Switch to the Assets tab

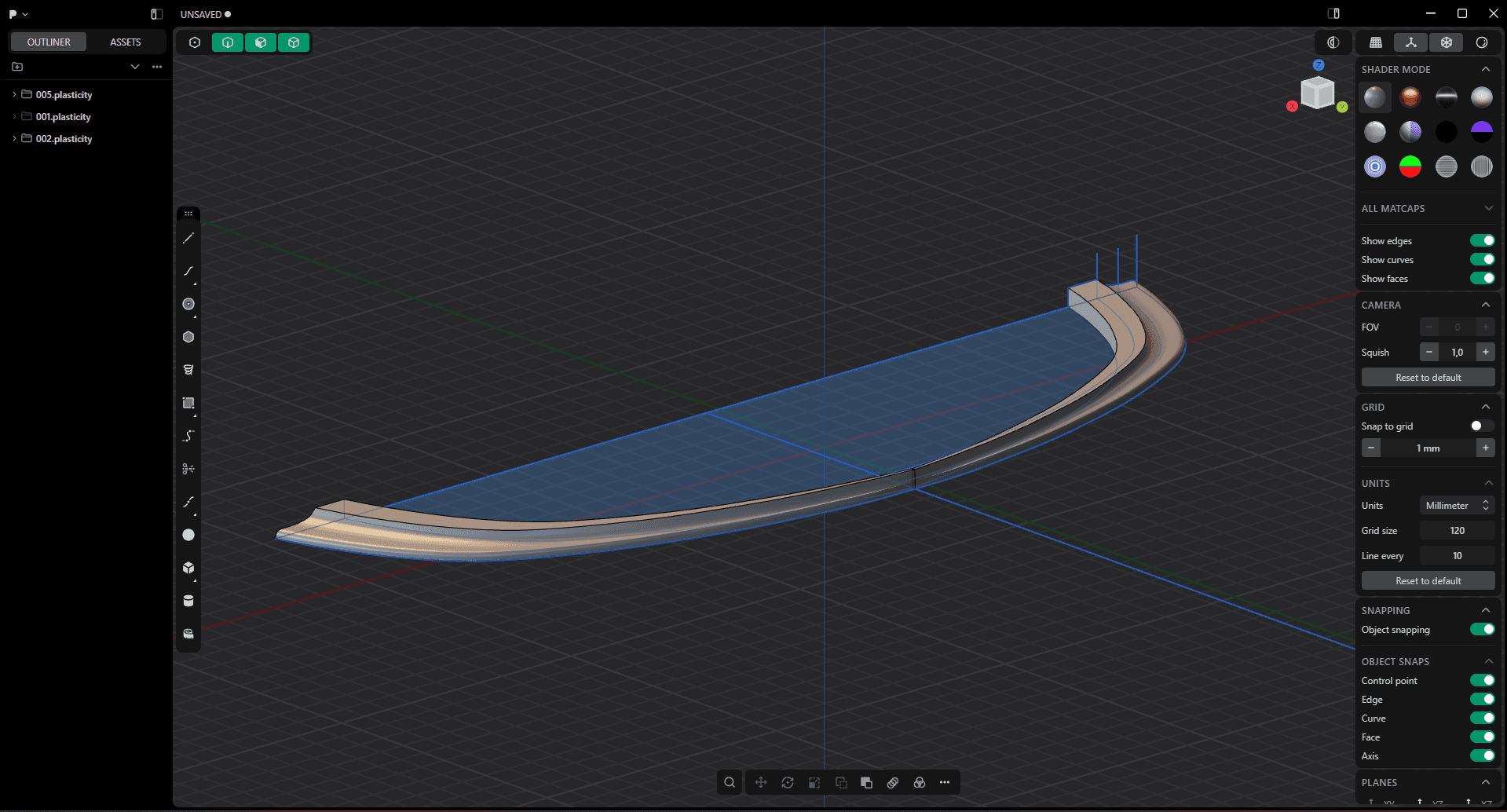coord(126,42)
